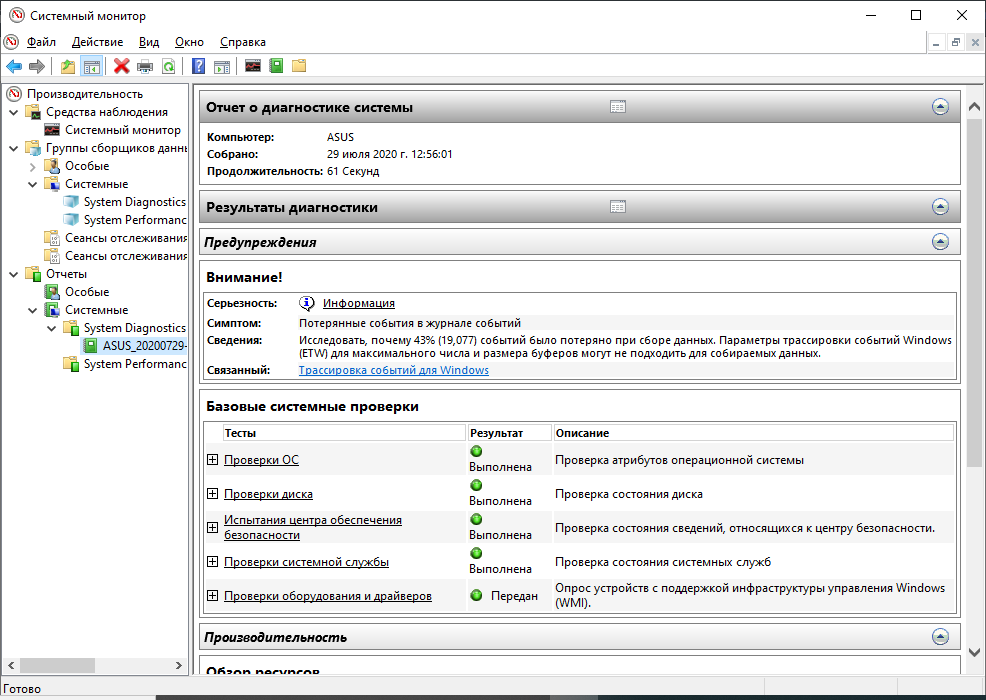
Task: Expand the plus box for 'Проверки системной службы'
Action: [213, 562]
